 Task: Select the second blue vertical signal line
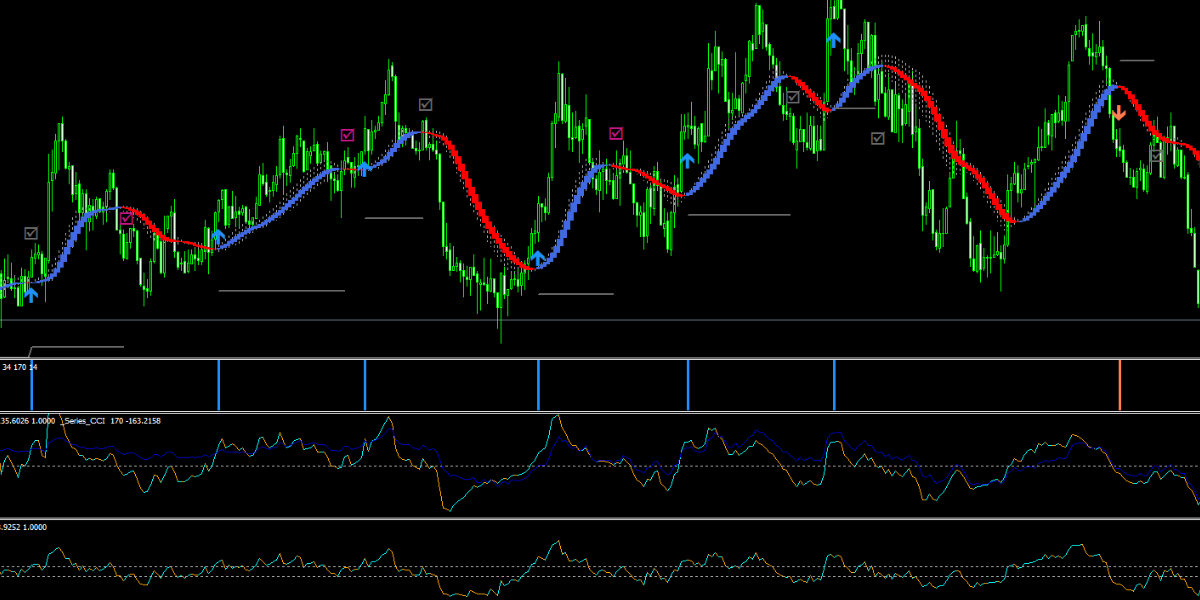click(x=219, y=385)
